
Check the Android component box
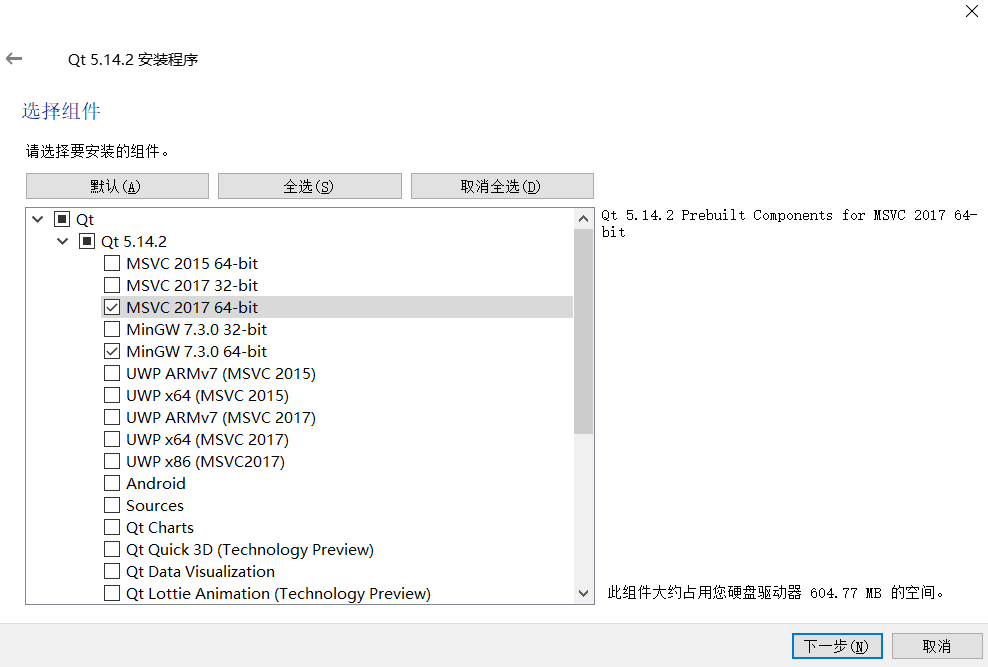click(x=112, y=484)
